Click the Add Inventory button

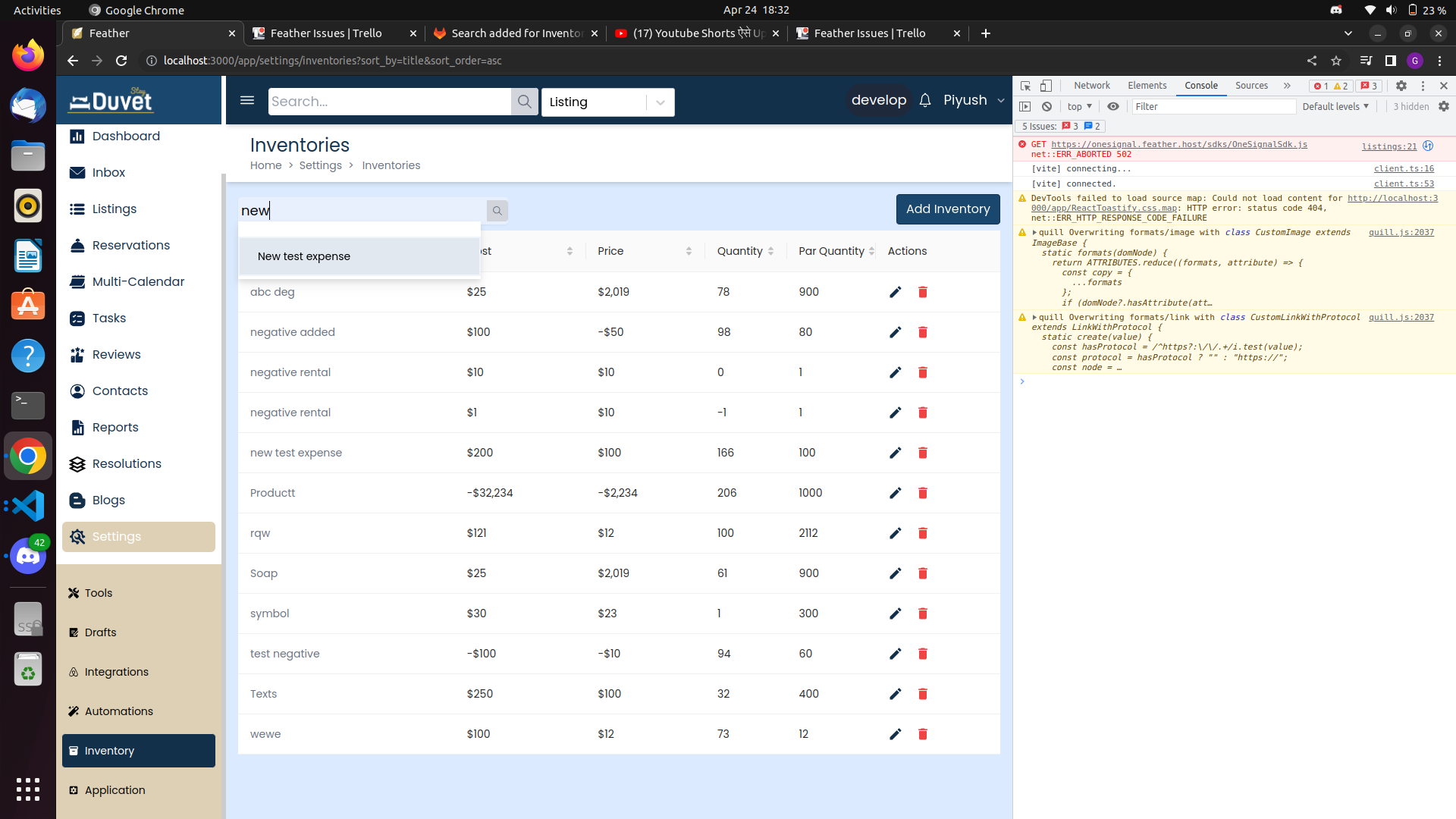pos(947,209)
